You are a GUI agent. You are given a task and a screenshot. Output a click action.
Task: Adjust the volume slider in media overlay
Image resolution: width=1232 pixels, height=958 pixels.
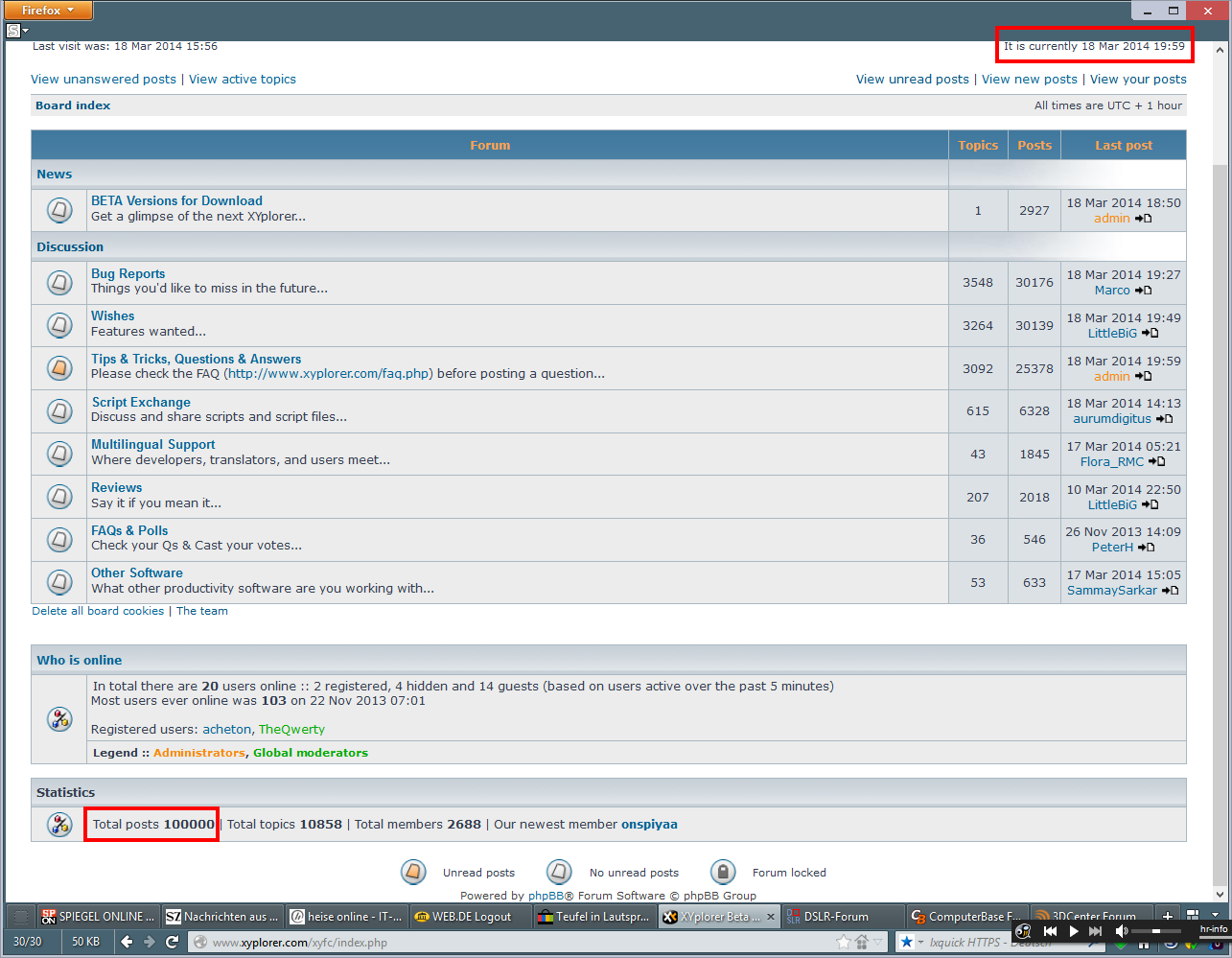click(x=1157, y=931)
